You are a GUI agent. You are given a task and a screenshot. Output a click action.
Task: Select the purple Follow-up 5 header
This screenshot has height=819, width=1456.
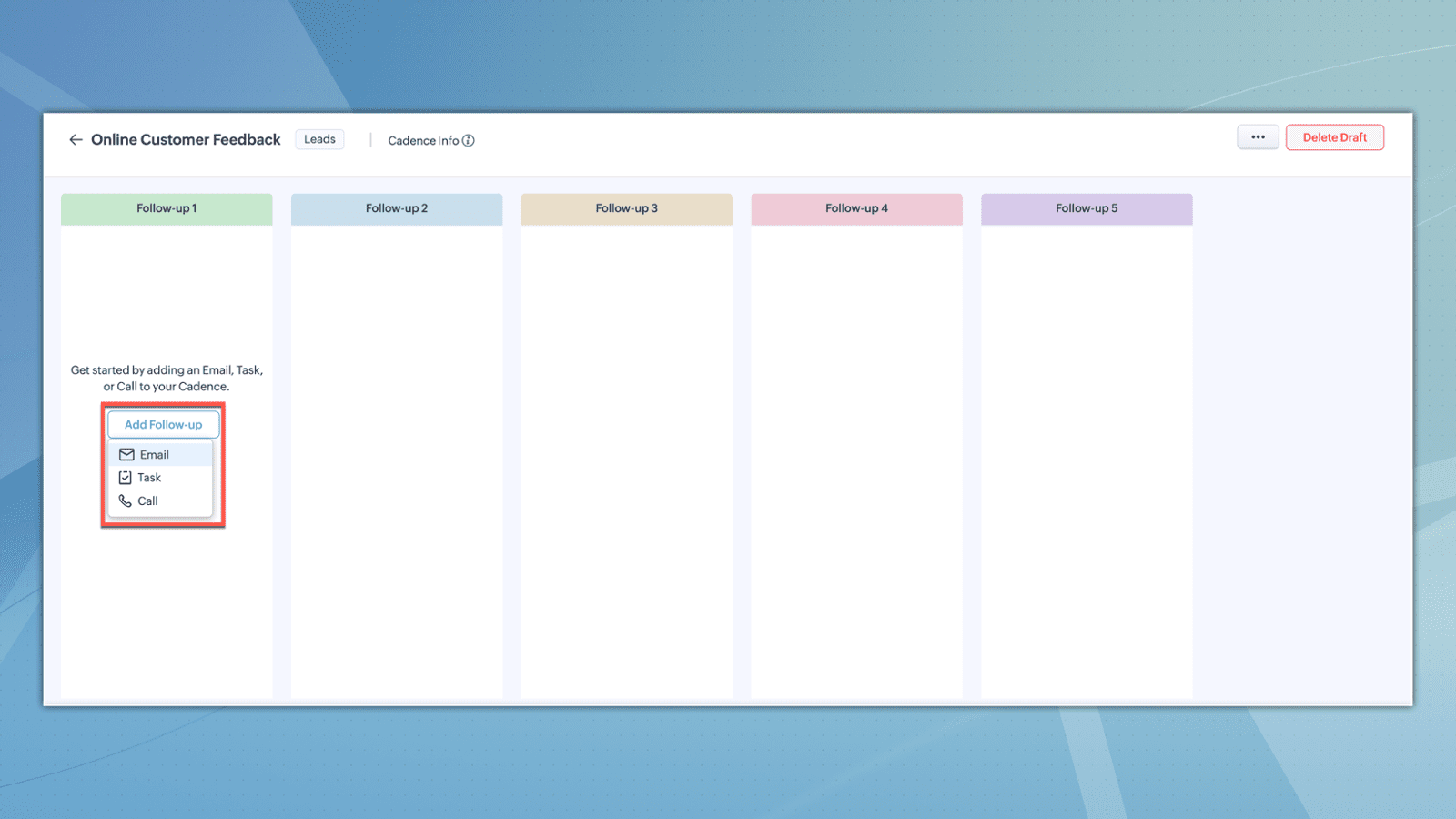[x=1087, y=208]
